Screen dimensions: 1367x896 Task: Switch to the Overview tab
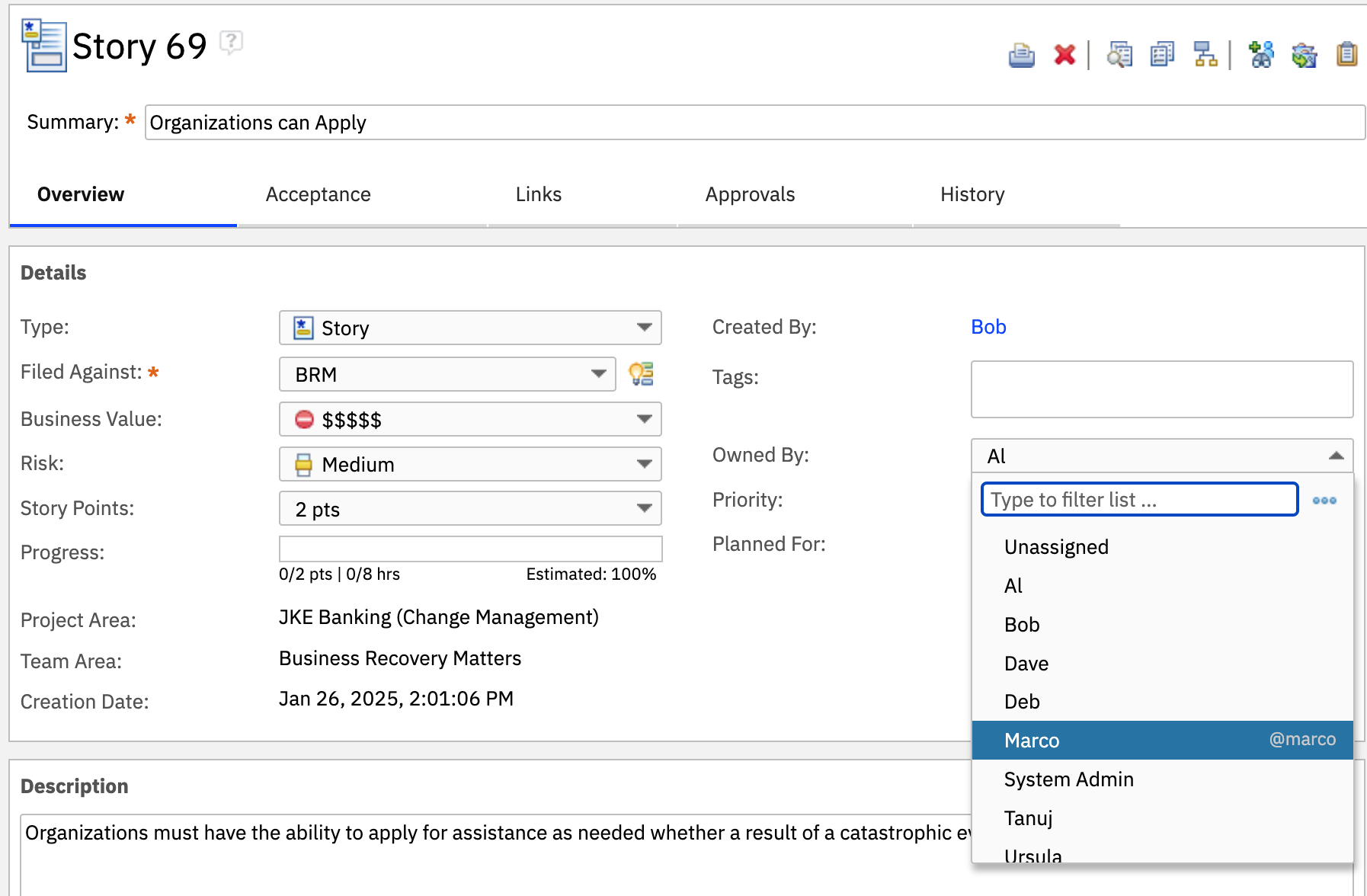(81, 194)
